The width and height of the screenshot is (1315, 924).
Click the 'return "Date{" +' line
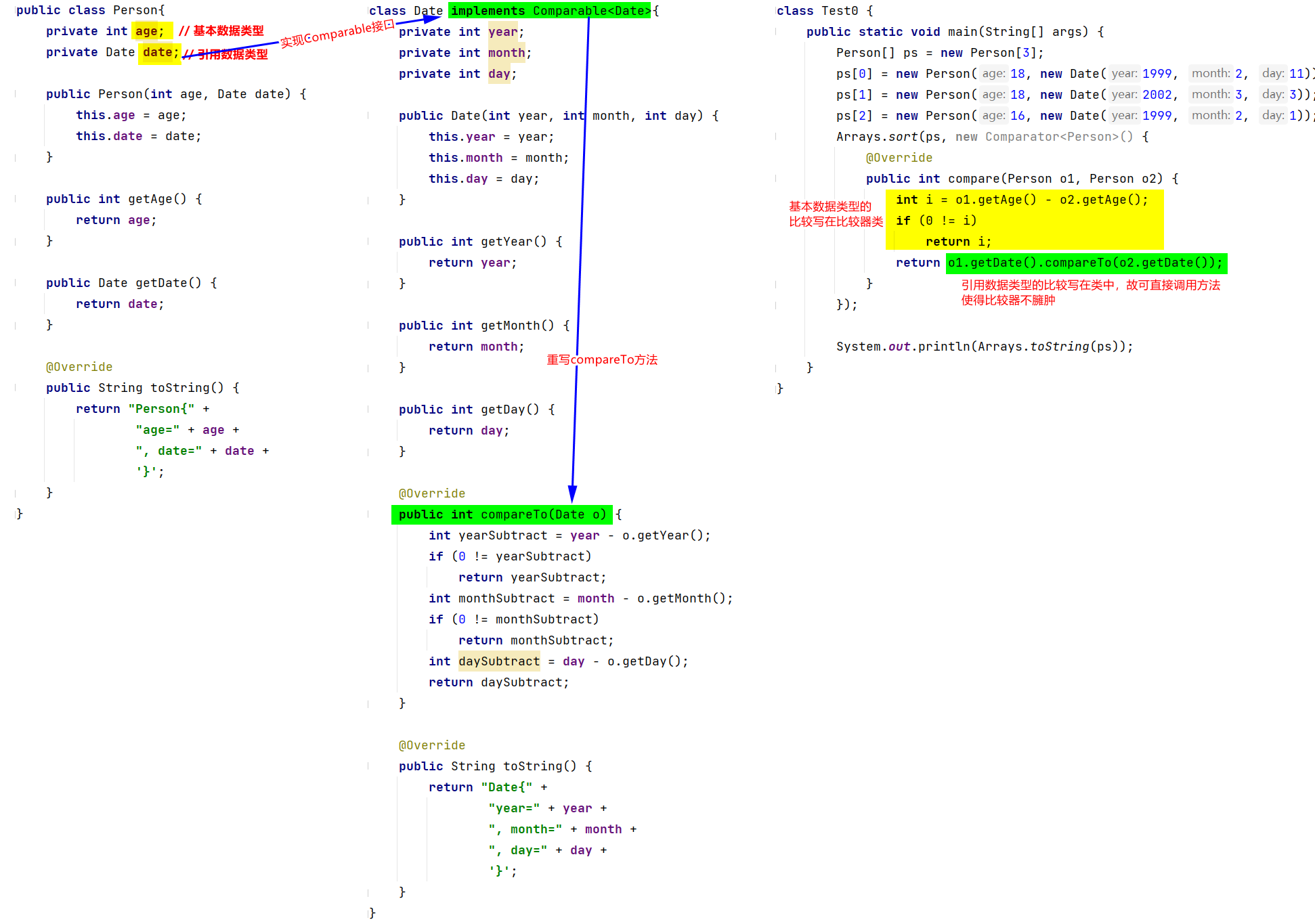(488, 787)
